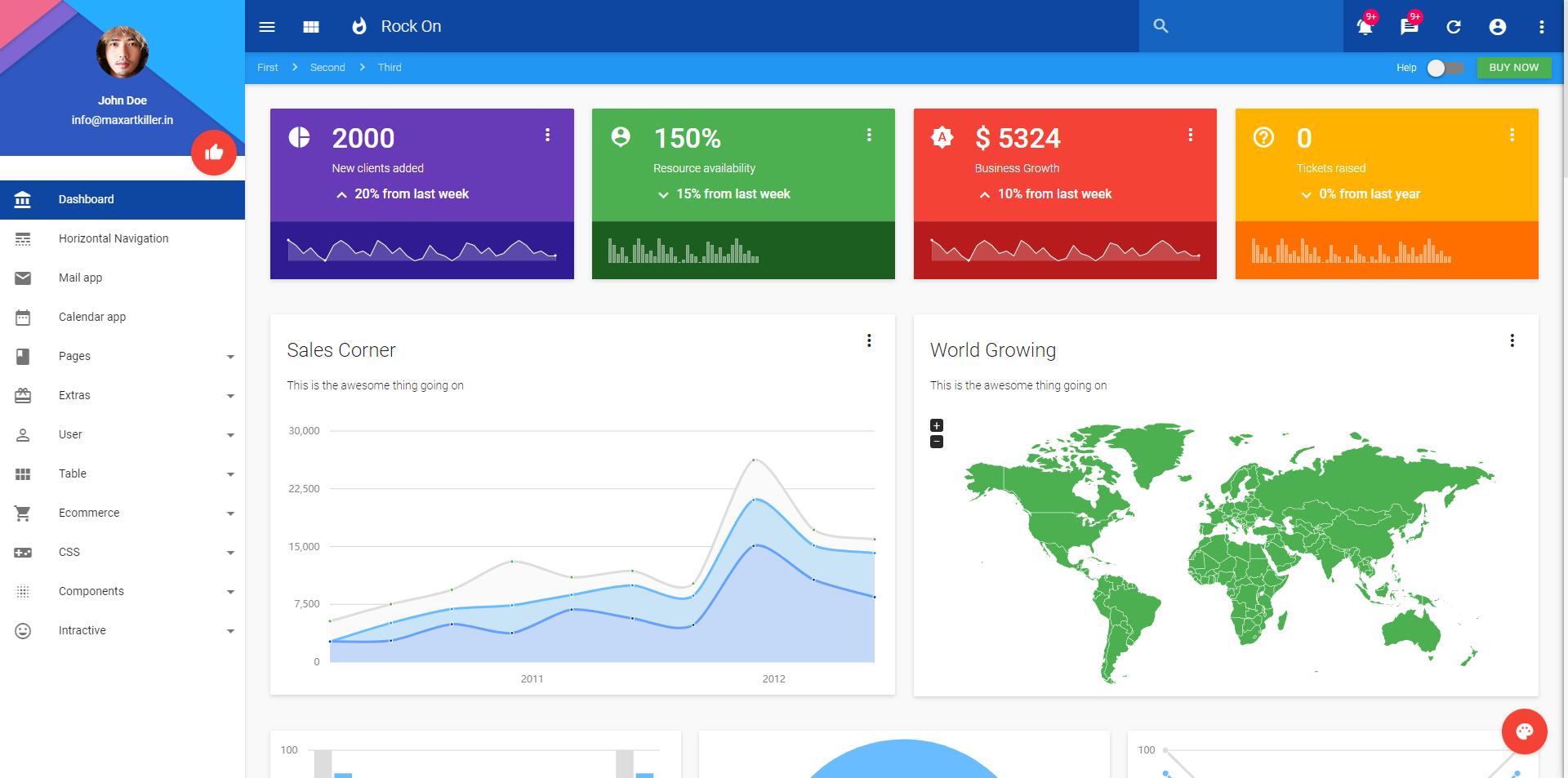
Task: Open Calendar app menu item
Action: point(122,317)
